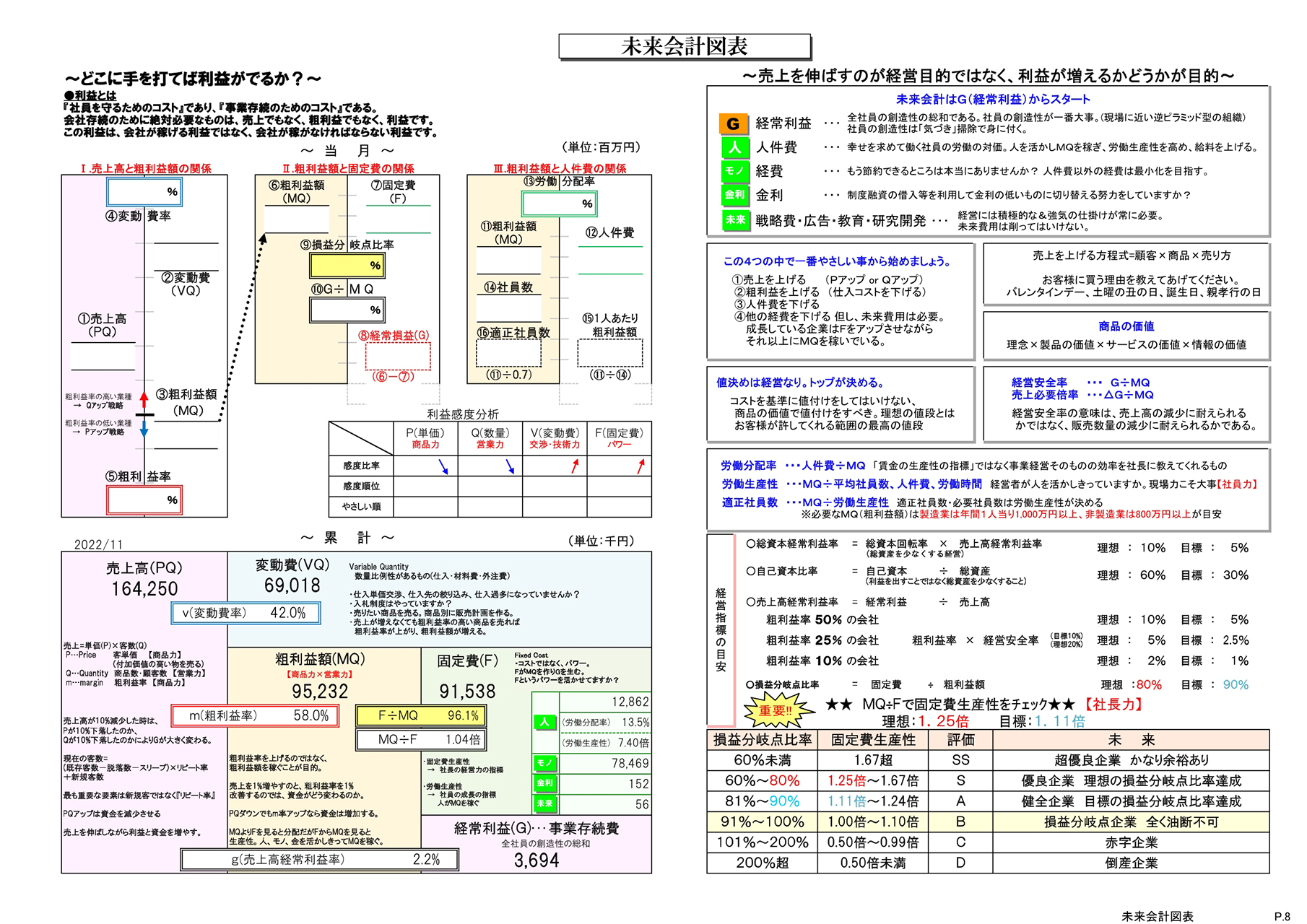Click the orange G badge beside 経常利益
The height and width of the screenshot is (924, 1307).
(x=733, y=123)
